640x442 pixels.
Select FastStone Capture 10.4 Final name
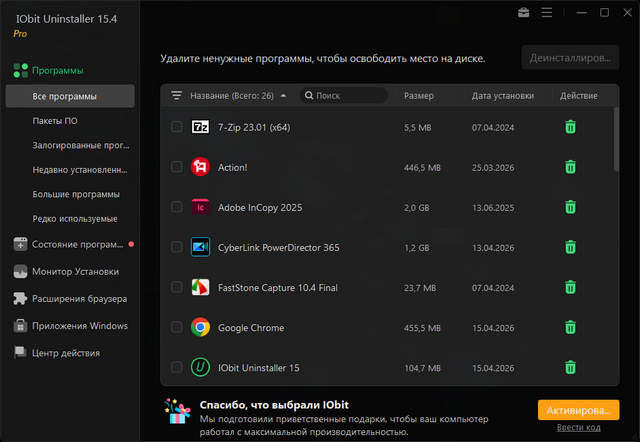(x=278, y=288)
